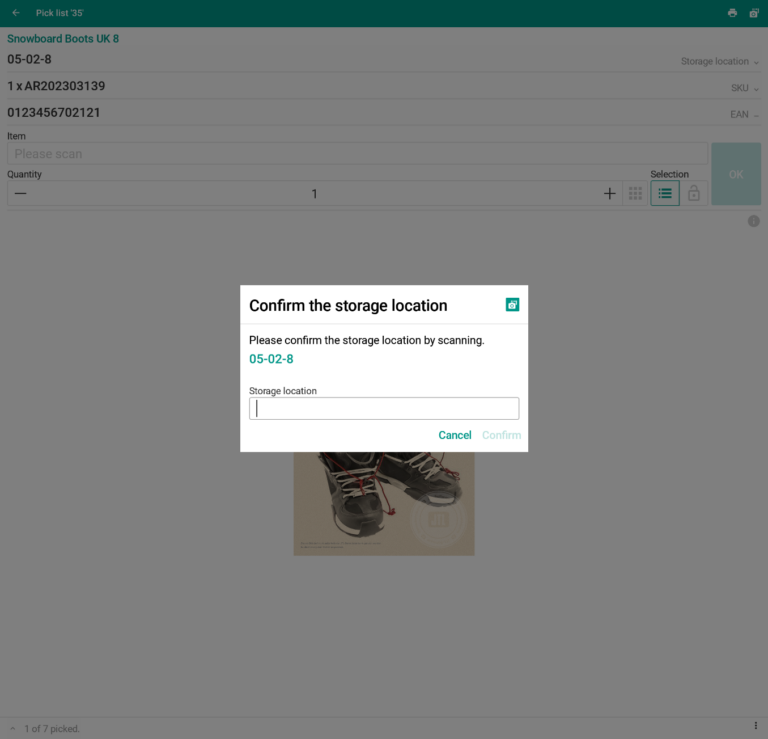Decrease quantity with the minus icon
The height and width of the screenshot is (739, 768).
(x=20, y=193)
